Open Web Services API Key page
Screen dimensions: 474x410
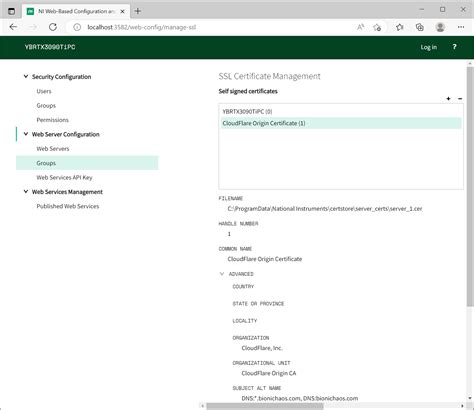pos(64,178)
